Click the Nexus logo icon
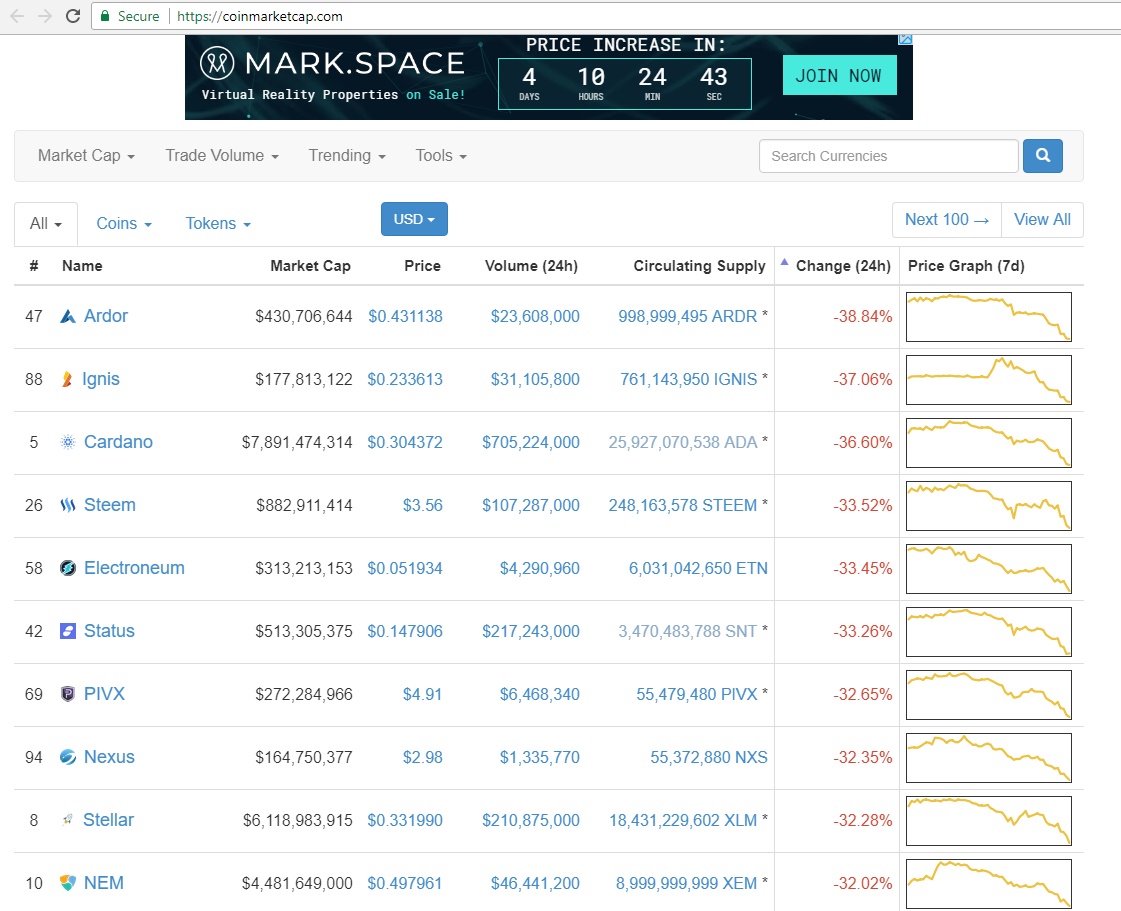The width and height of the screenshot is (1121, 911). coord(68,757)
